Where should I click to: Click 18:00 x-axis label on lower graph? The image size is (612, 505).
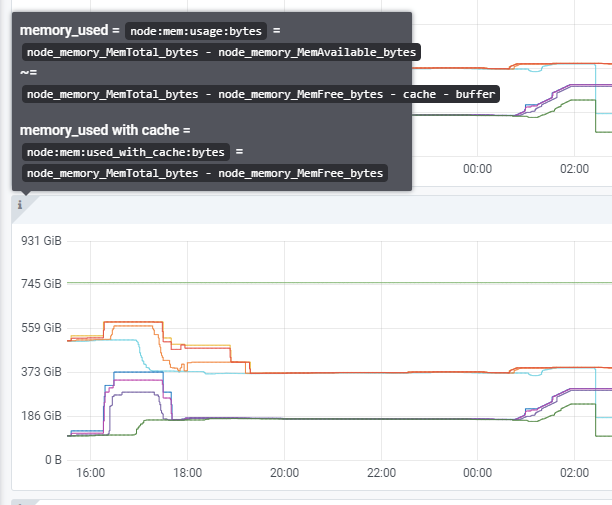tap(187, 473)
